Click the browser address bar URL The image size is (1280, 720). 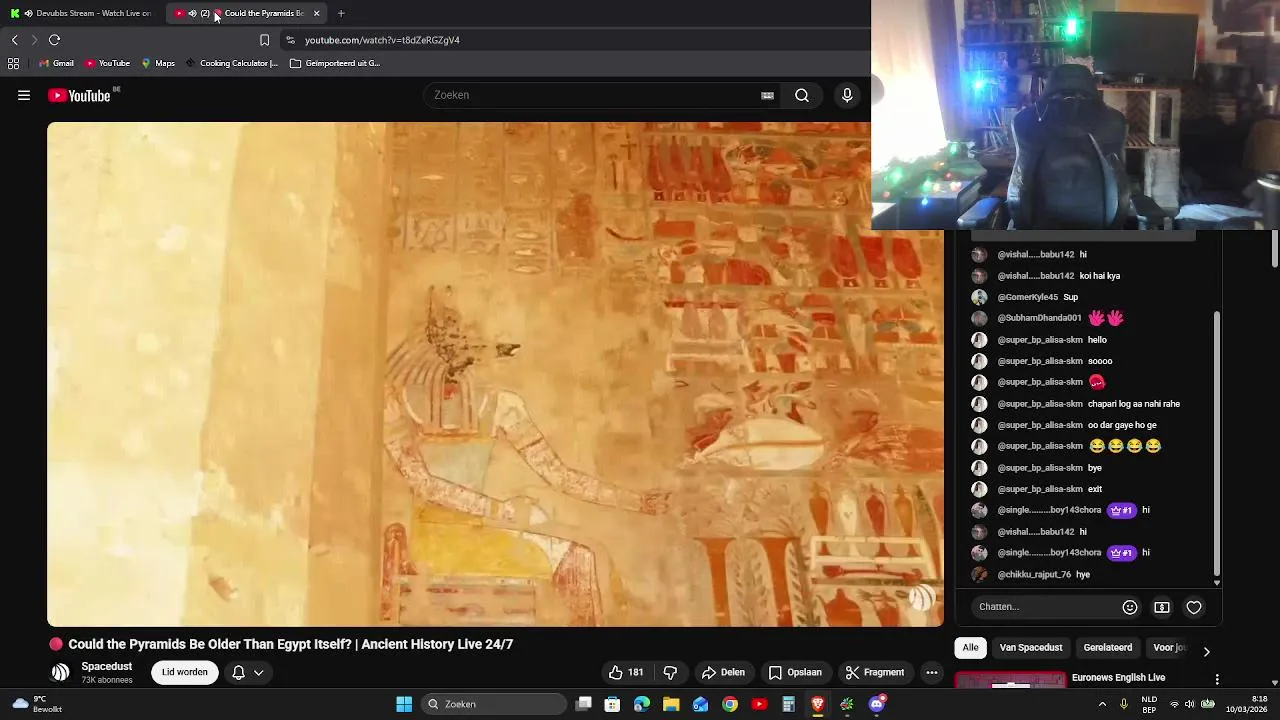(x=382, y=40)
